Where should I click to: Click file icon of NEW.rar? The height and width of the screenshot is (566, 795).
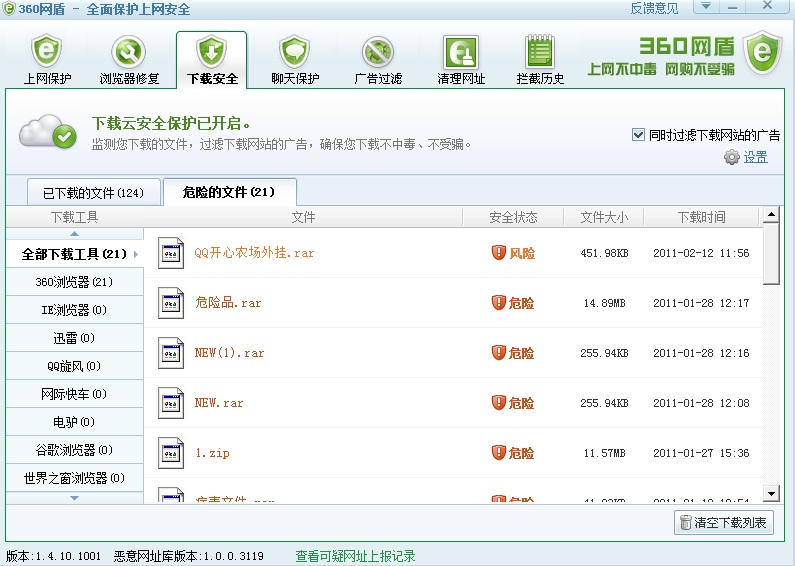pos(171,403)
